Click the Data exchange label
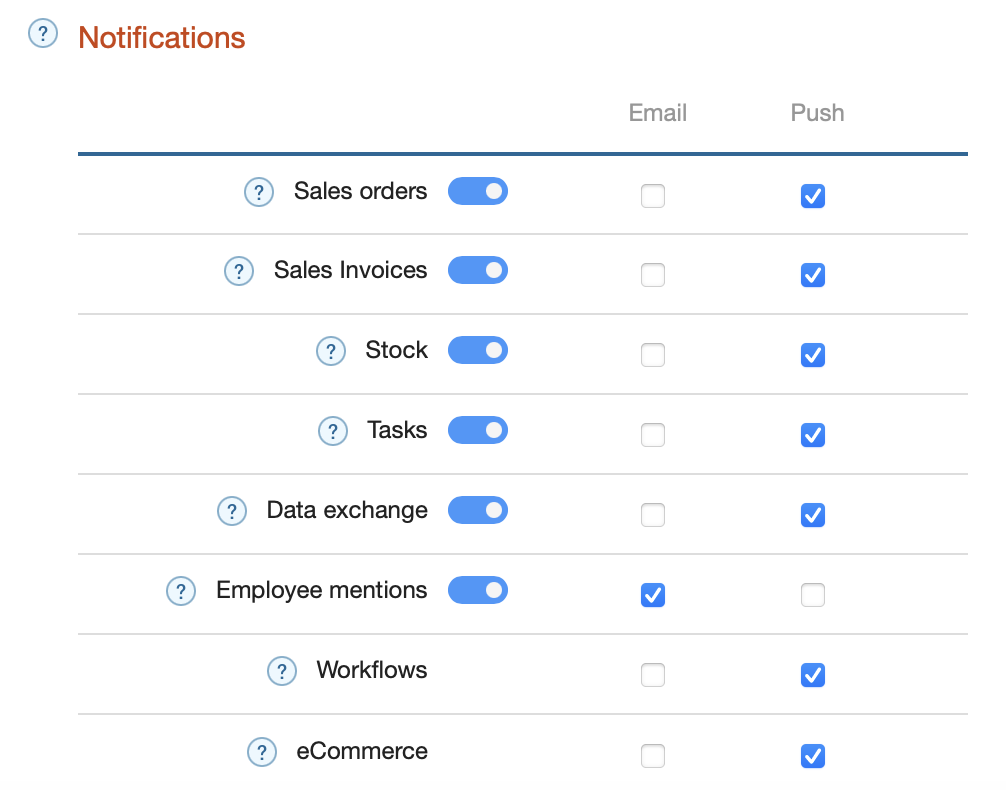Image resolution: width=1006 pixels, height=790 pixels. (347, 510)
